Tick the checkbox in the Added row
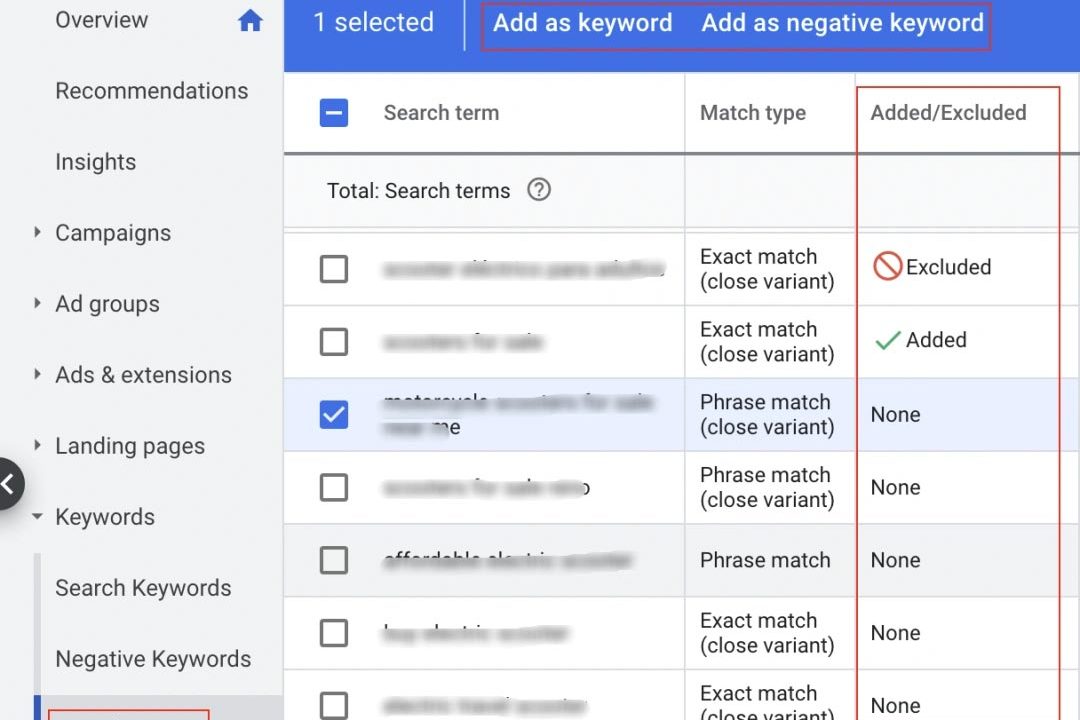 [333, 342]
